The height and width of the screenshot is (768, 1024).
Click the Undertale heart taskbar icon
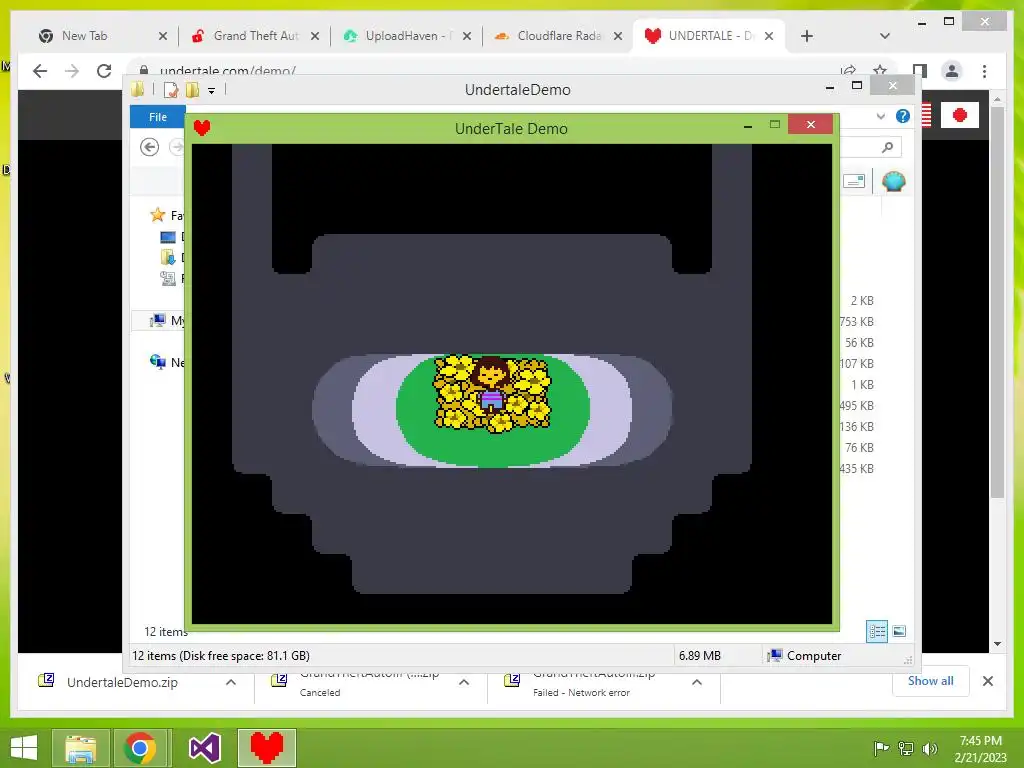[267, 748]
